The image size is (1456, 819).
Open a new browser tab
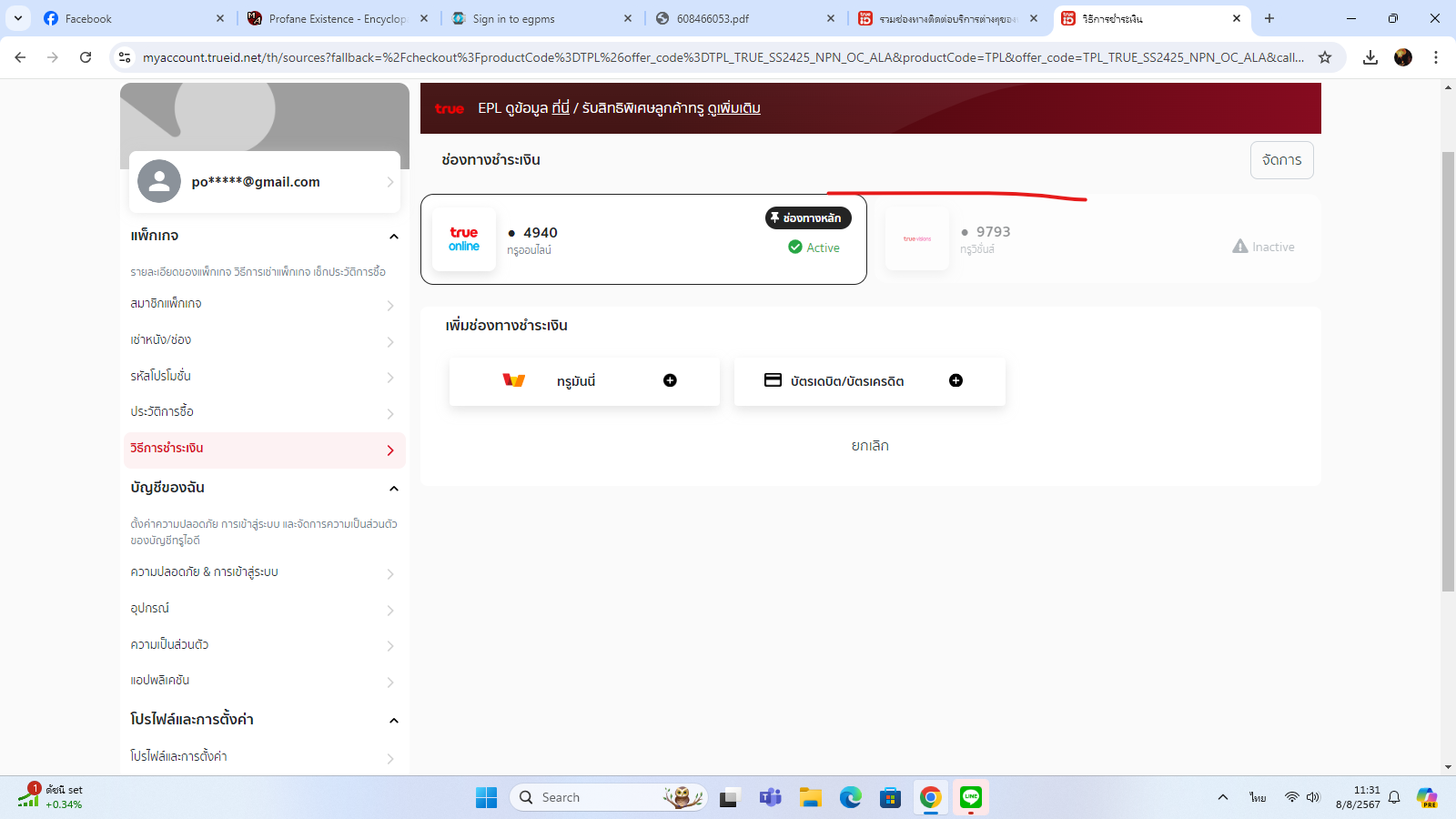[1269, 18]
